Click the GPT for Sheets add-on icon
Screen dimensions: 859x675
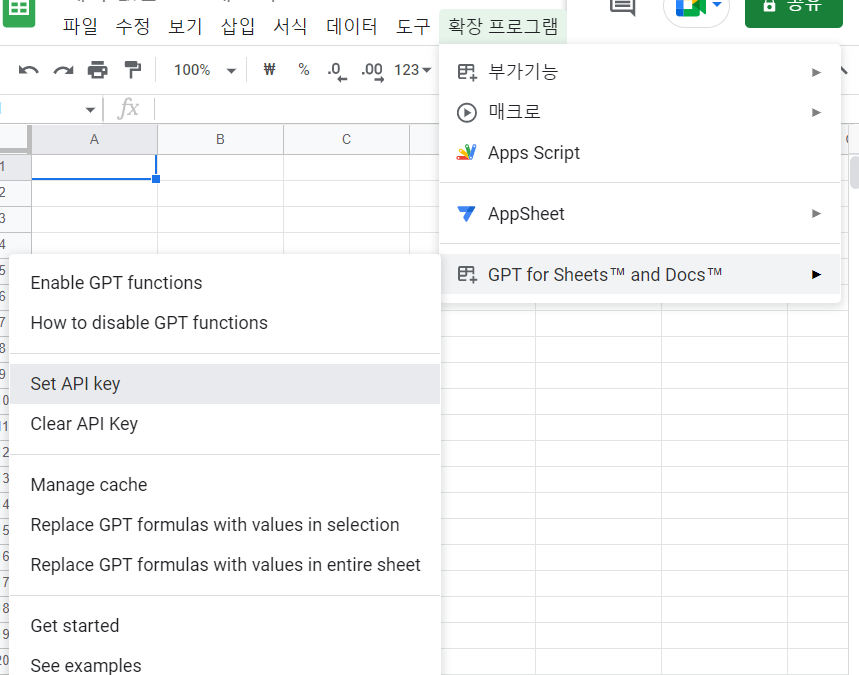click(x=467, y=274)
